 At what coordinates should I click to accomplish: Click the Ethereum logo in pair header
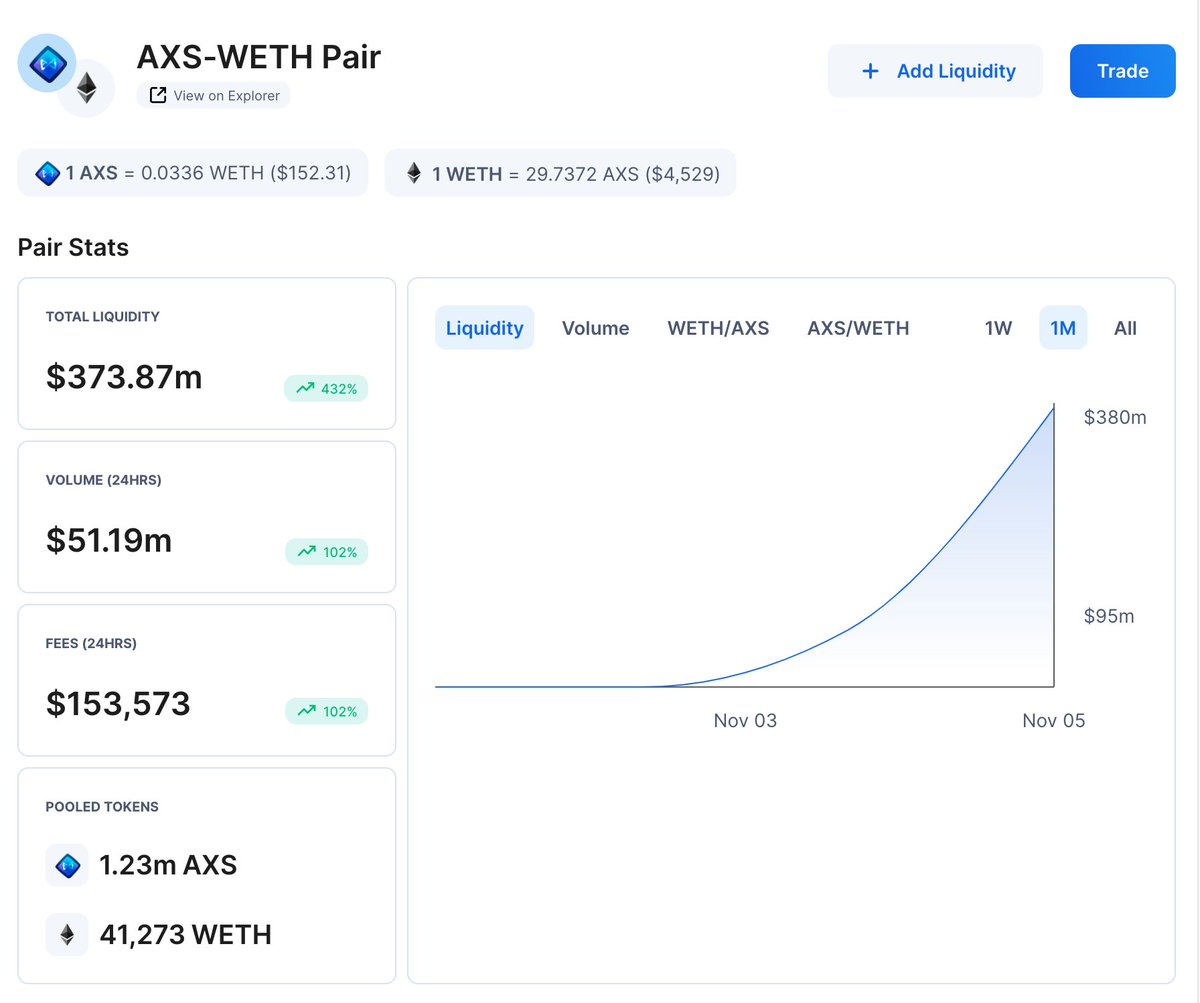87,88
